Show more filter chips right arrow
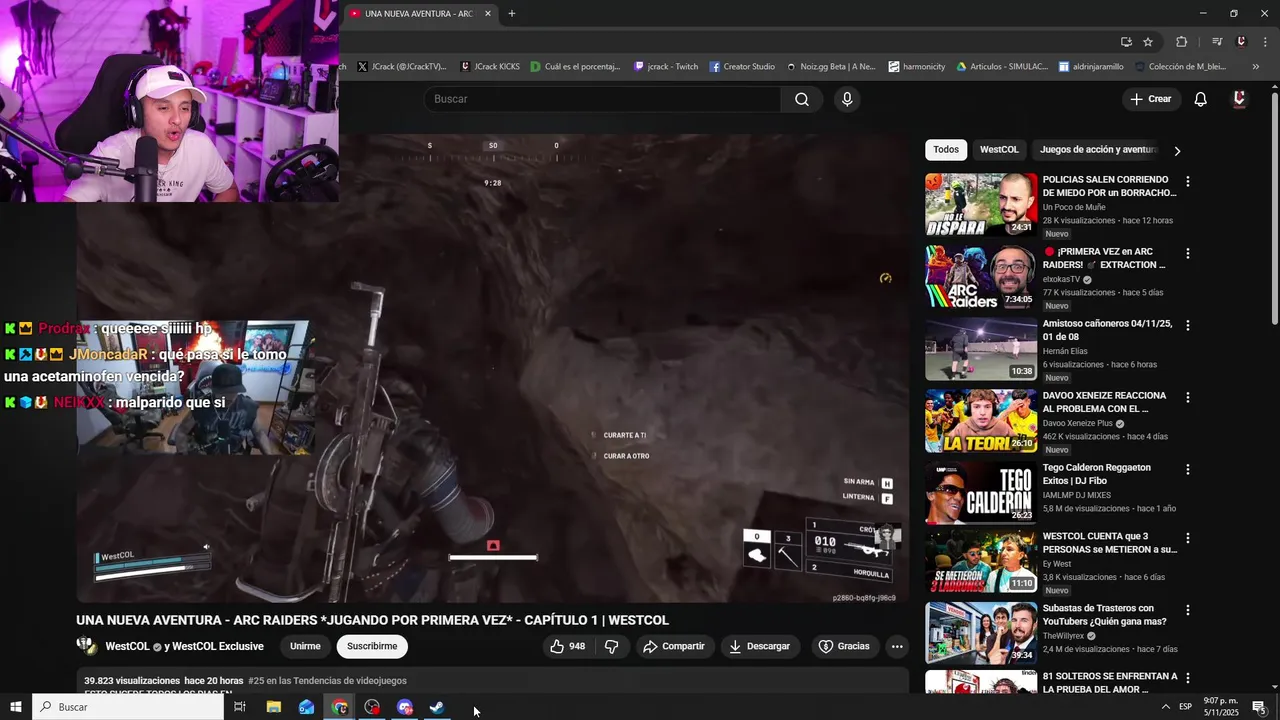The height and width of the screenshot is (720, 1280). coord(1177,150)
